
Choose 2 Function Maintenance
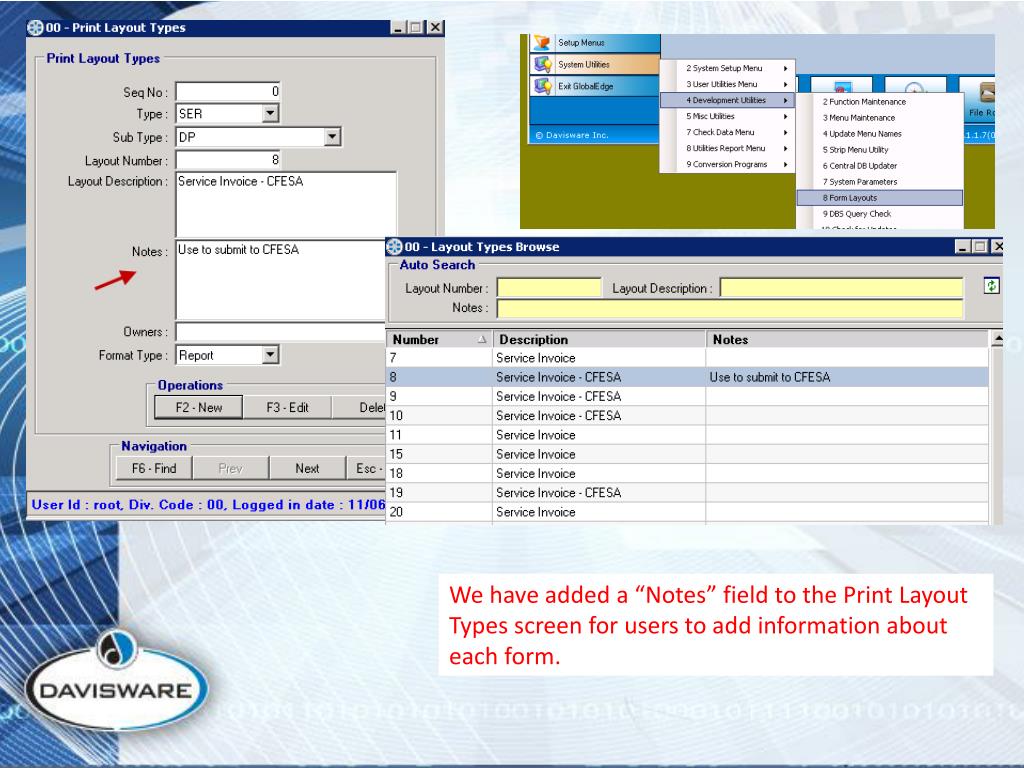pyautogui.click(x=880, y=102)
